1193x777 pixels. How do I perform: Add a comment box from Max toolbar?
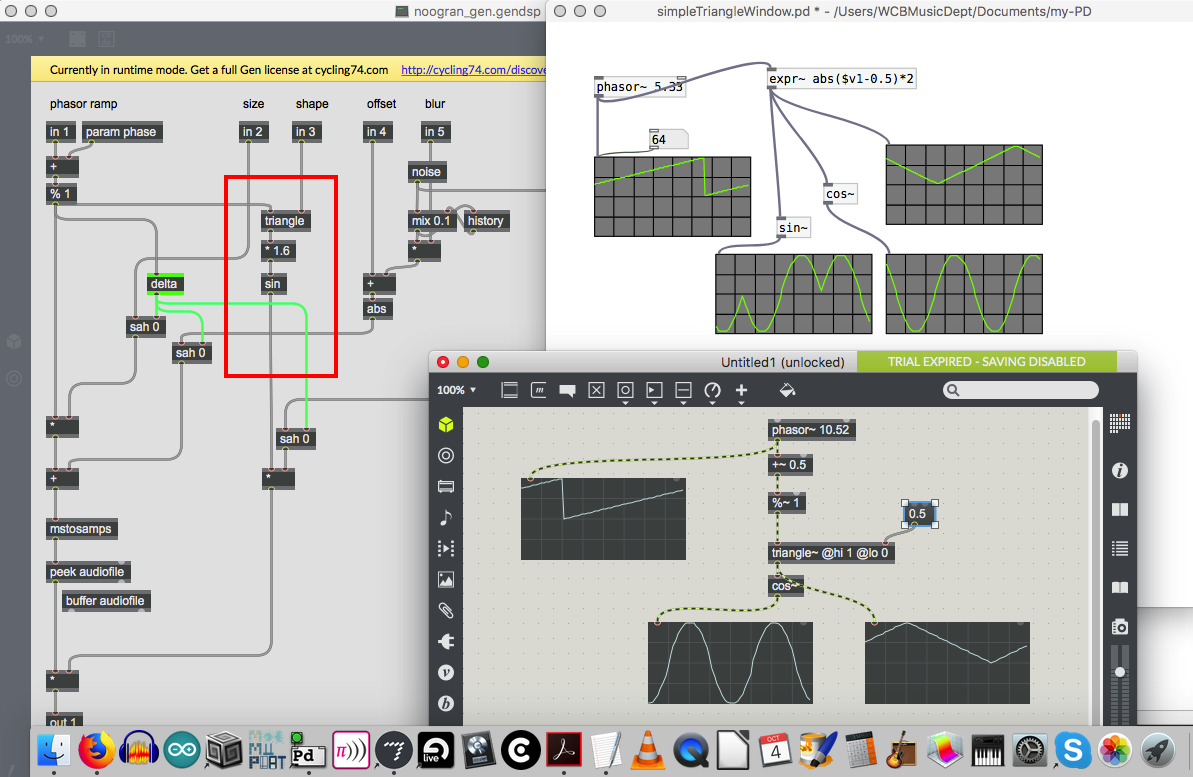(568, 390)
